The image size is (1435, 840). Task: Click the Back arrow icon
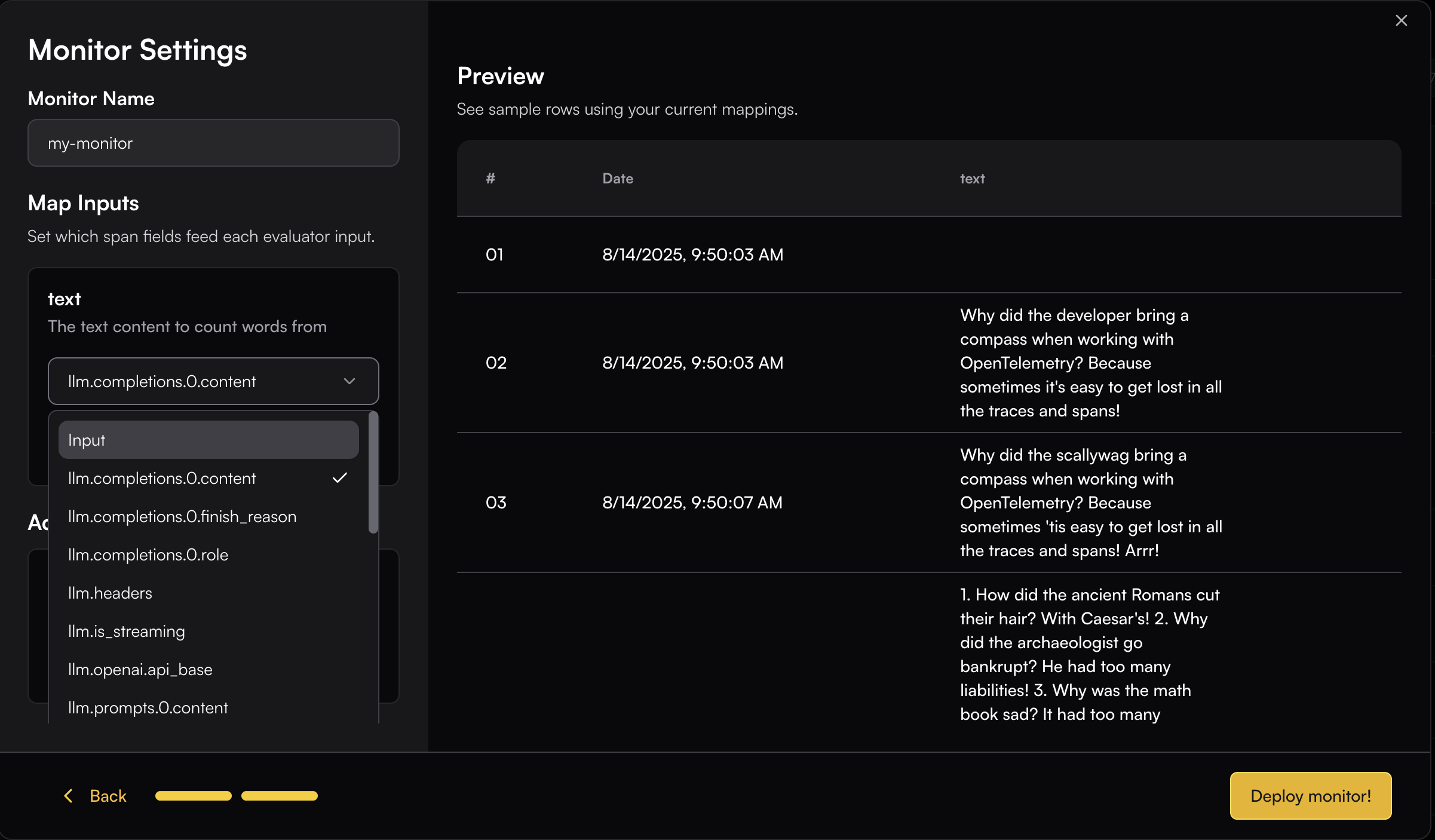click(69, 796)
